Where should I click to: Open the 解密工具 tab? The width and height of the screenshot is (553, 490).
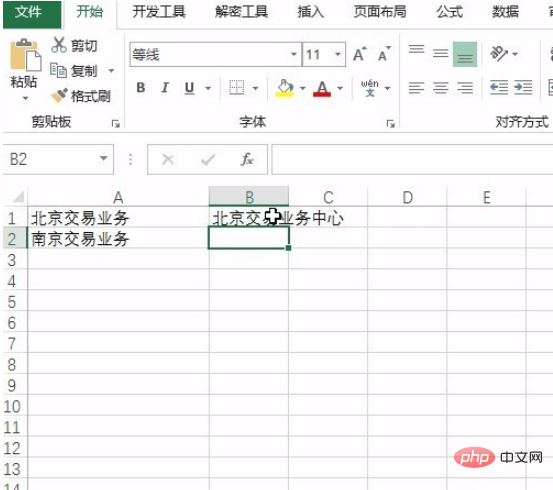click(x=242, y=12)
